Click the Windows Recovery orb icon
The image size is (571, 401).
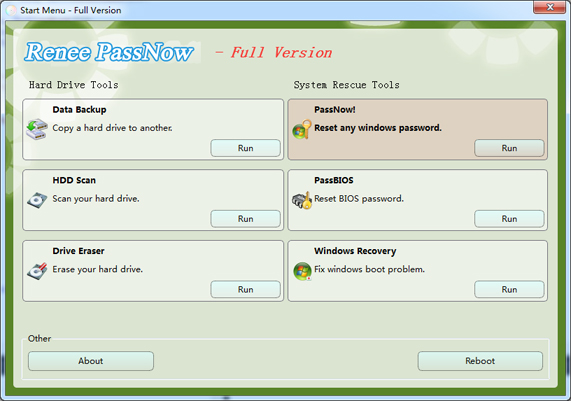[x=302, y=271]
